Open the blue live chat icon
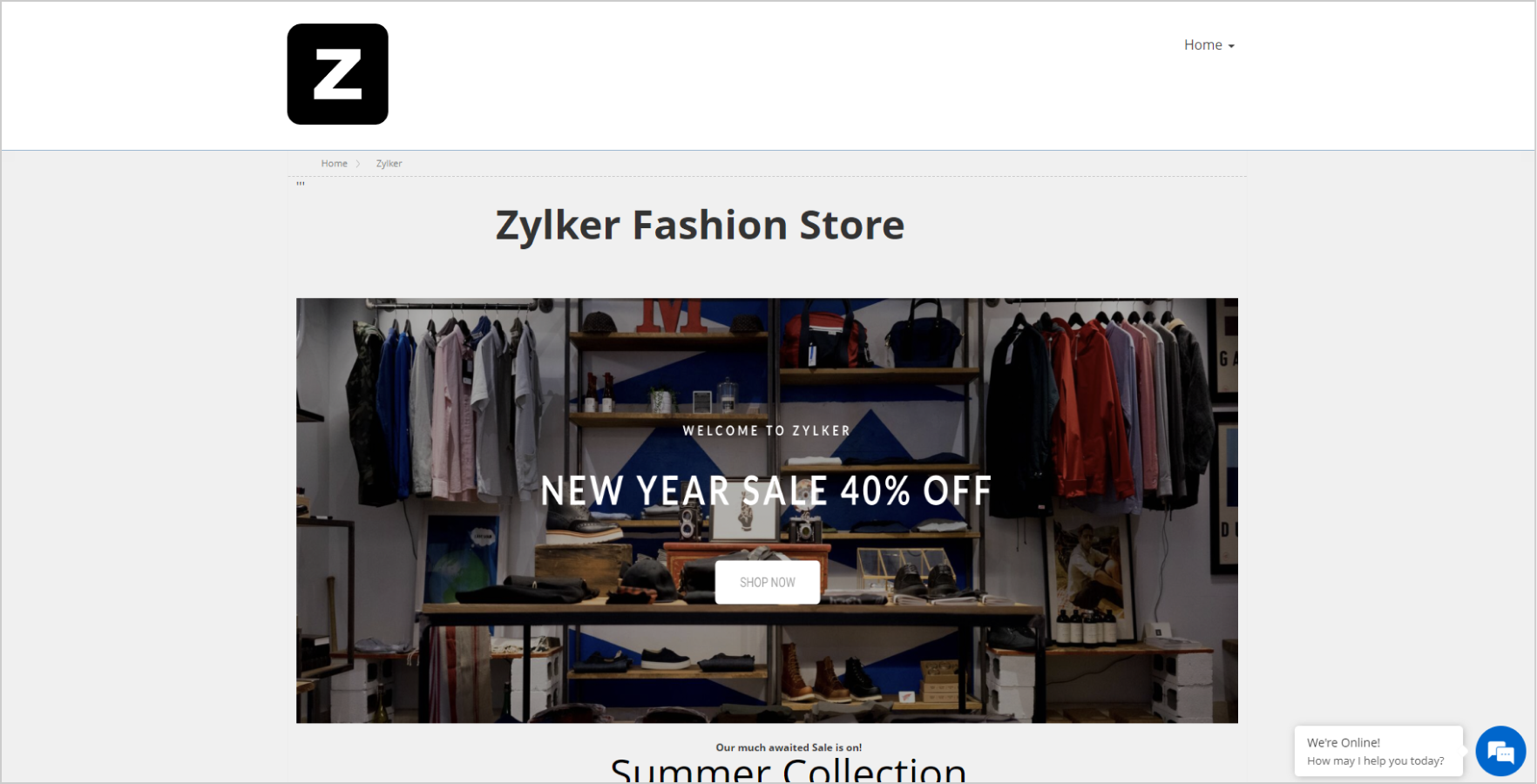The height and width of the screenshot is (784, 1537). coord(1500,751)
